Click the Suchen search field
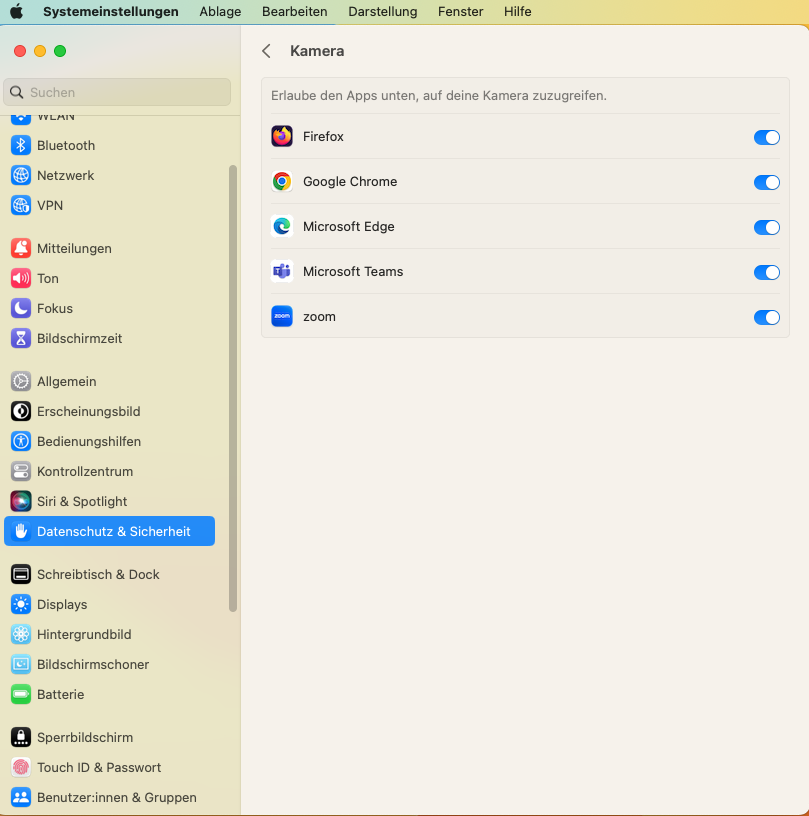The height and width of the screenshot is (816, 809). (118, 92)
